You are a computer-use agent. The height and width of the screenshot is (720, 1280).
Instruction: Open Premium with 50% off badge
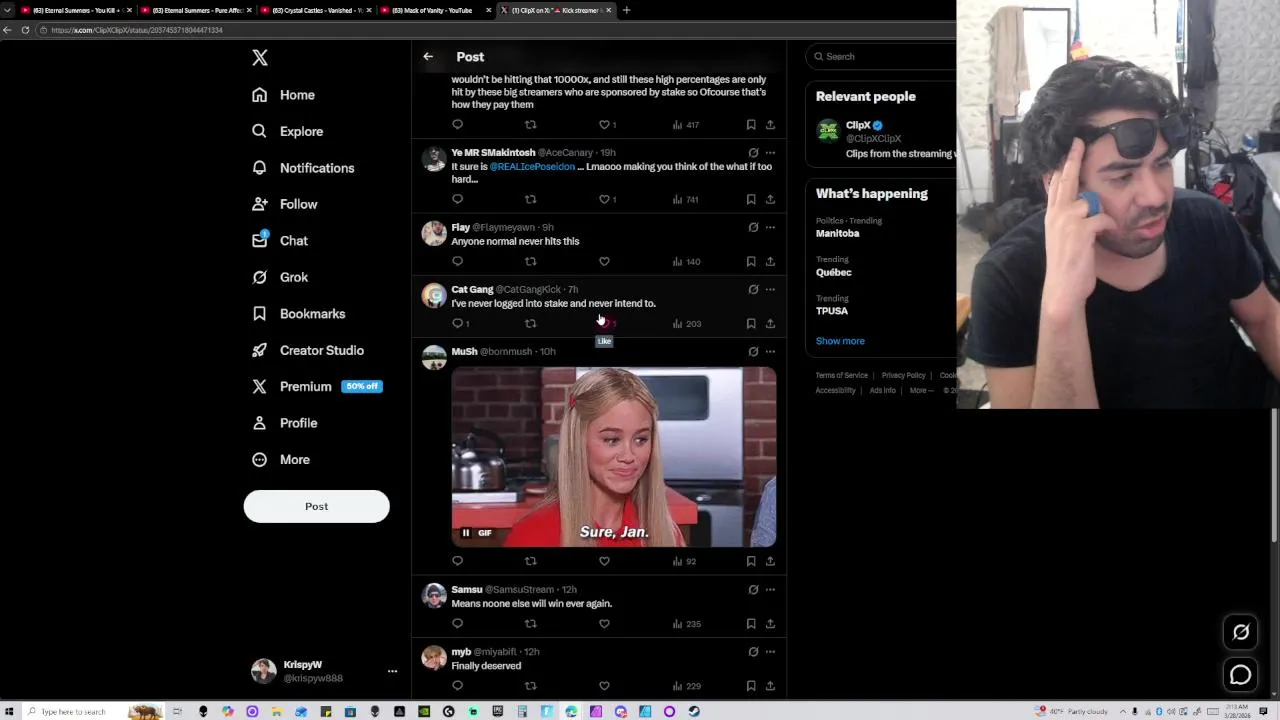317,387
